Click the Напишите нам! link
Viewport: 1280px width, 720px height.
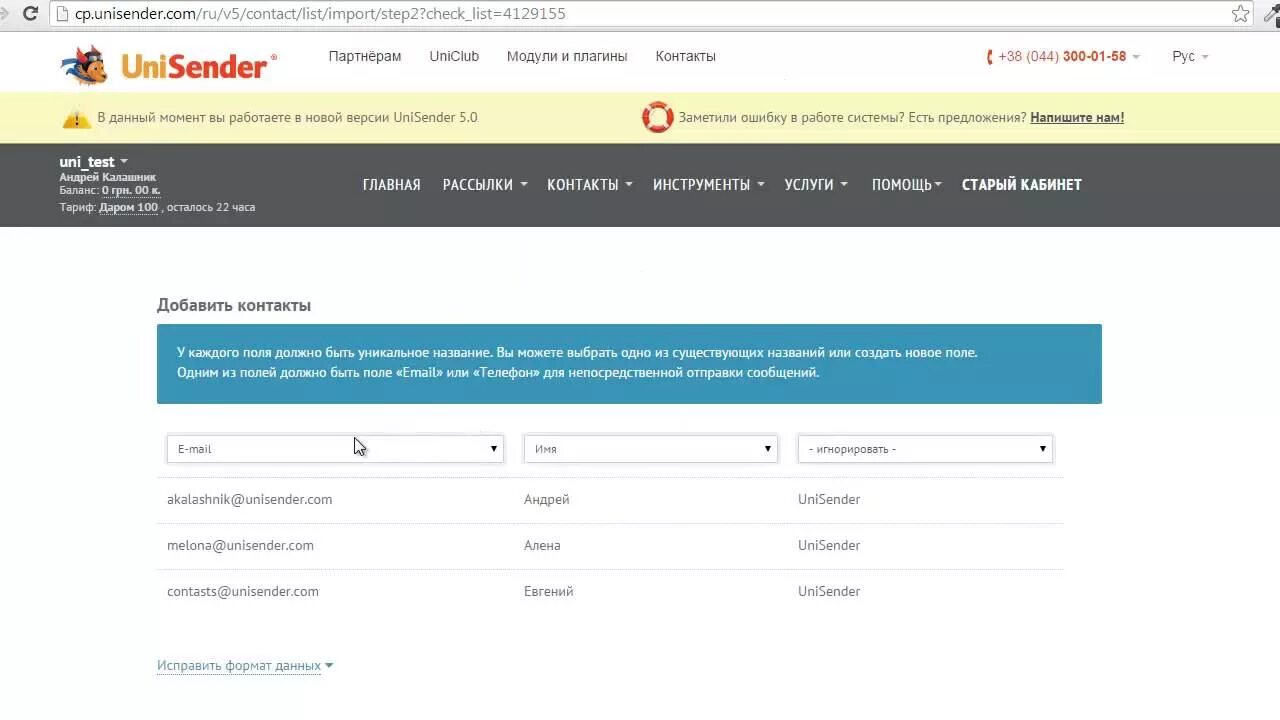tap(1077, 118)
